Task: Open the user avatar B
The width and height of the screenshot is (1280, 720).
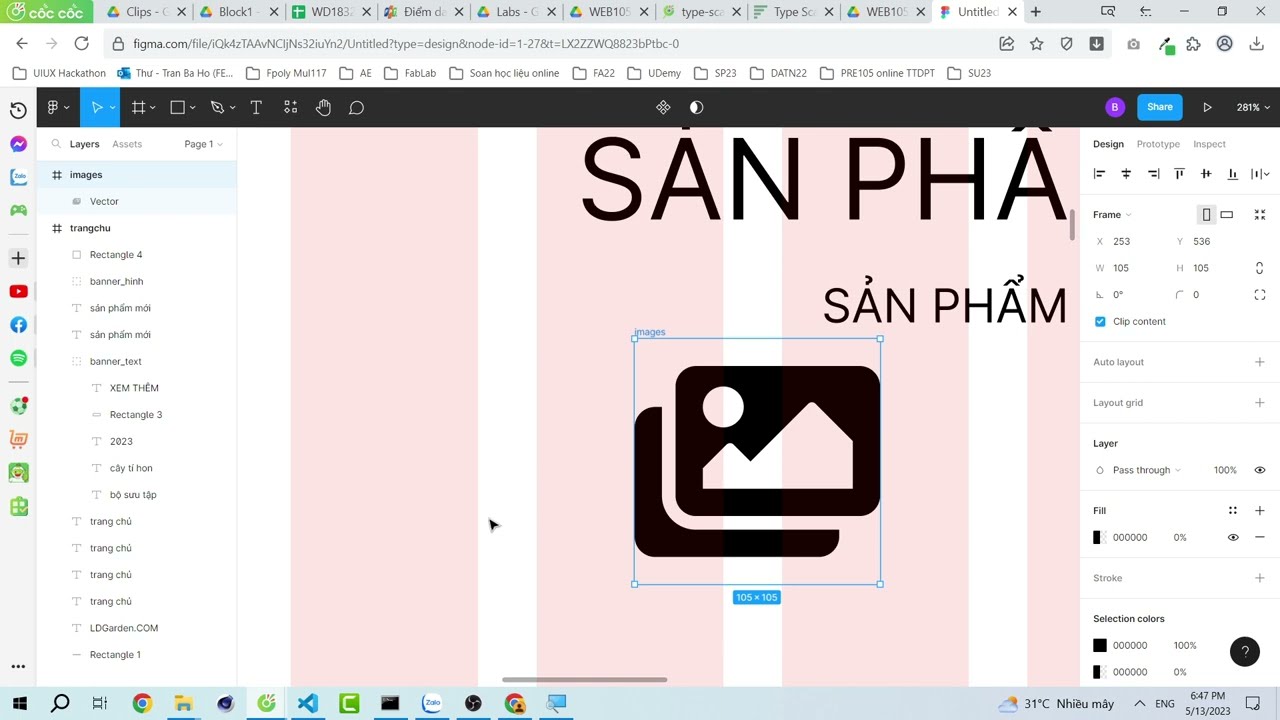Action: [x=1115, y=107]
